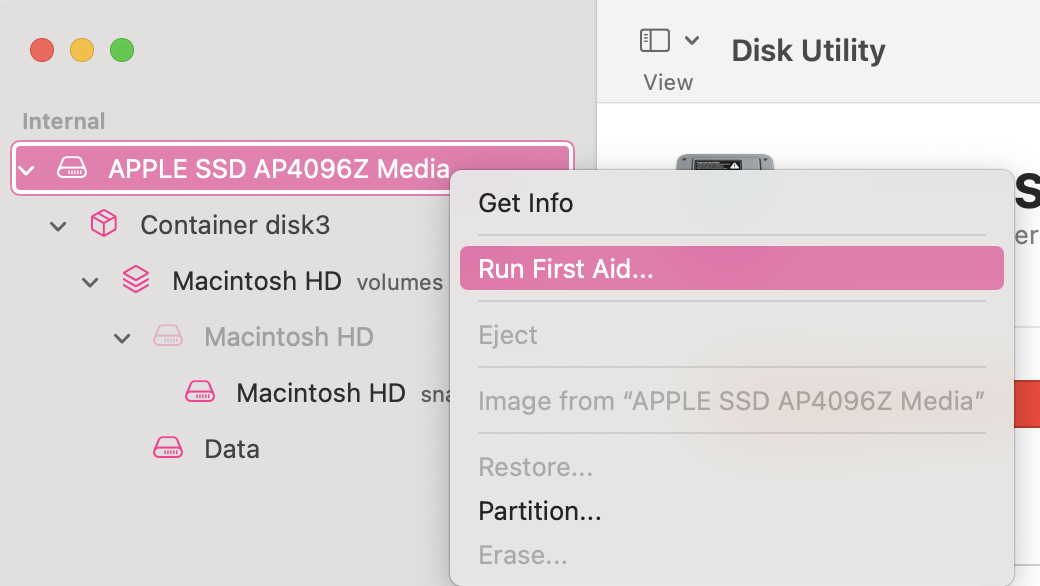The width and height of the screenshot is (1040, 586).
Task: Click the APPLE SSD drive icon in sidebar
Action: (x=72, y=168)
